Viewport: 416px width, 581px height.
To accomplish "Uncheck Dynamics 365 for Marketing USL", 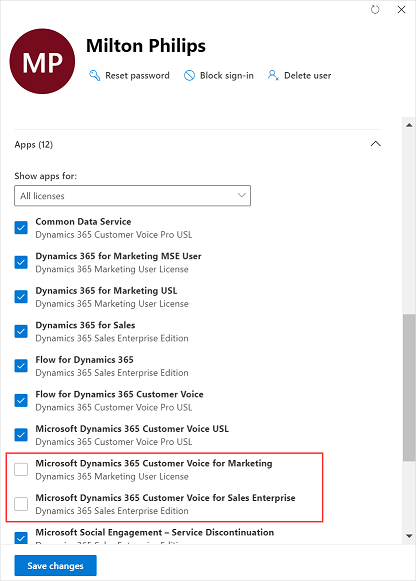I will [21, 296].
